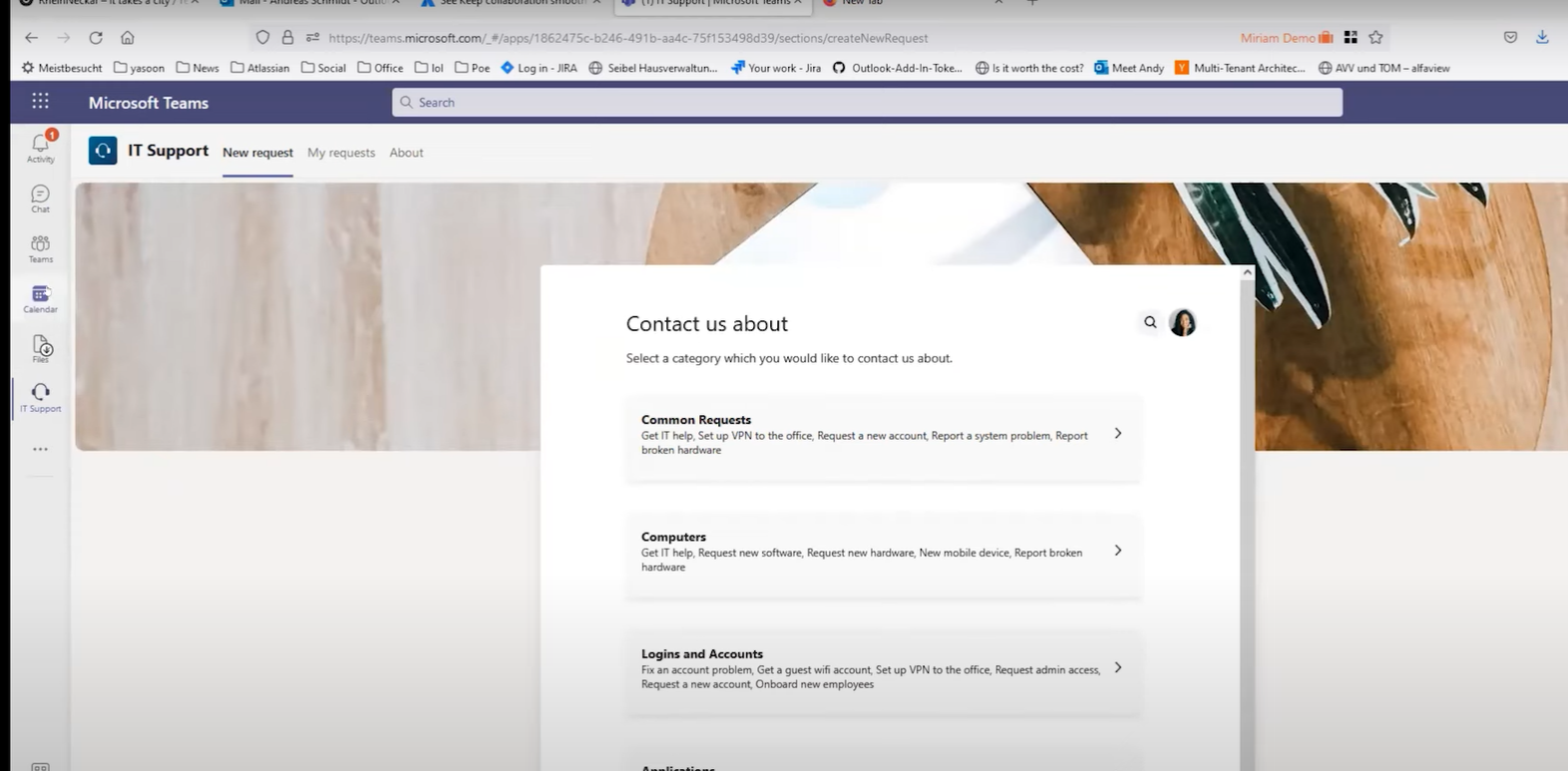Viewport: 1568px width, 771px height.
Task: Click the grid icon beside Miriam Demo
Action: coord(1351,38)
